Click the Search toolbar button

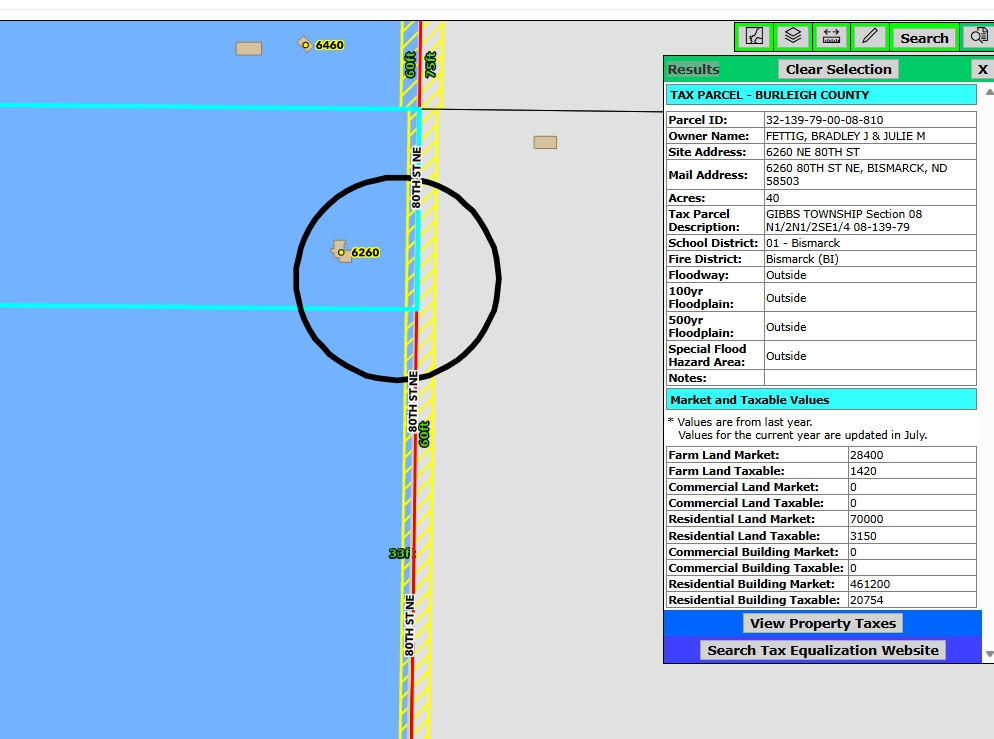click(923, 38)
